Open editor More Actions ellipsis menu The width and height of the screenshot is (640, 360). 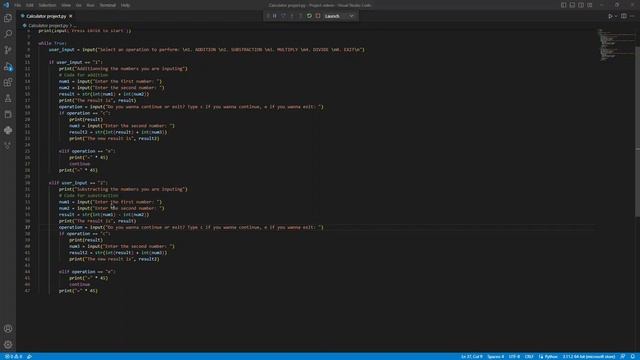coord(632,16)
